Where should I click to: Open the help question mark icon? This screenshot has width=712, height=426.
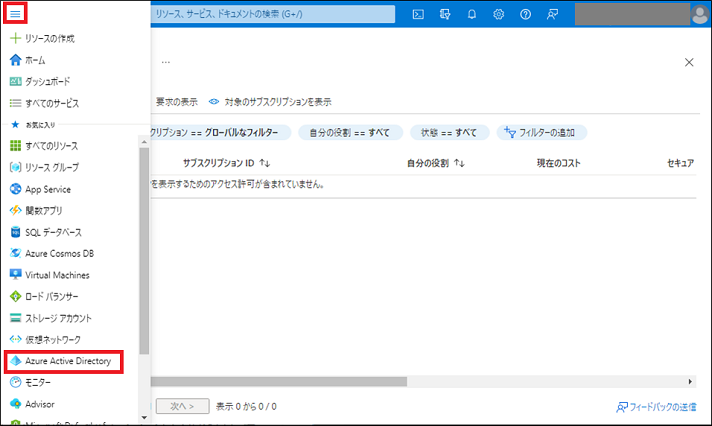(525, 14)
